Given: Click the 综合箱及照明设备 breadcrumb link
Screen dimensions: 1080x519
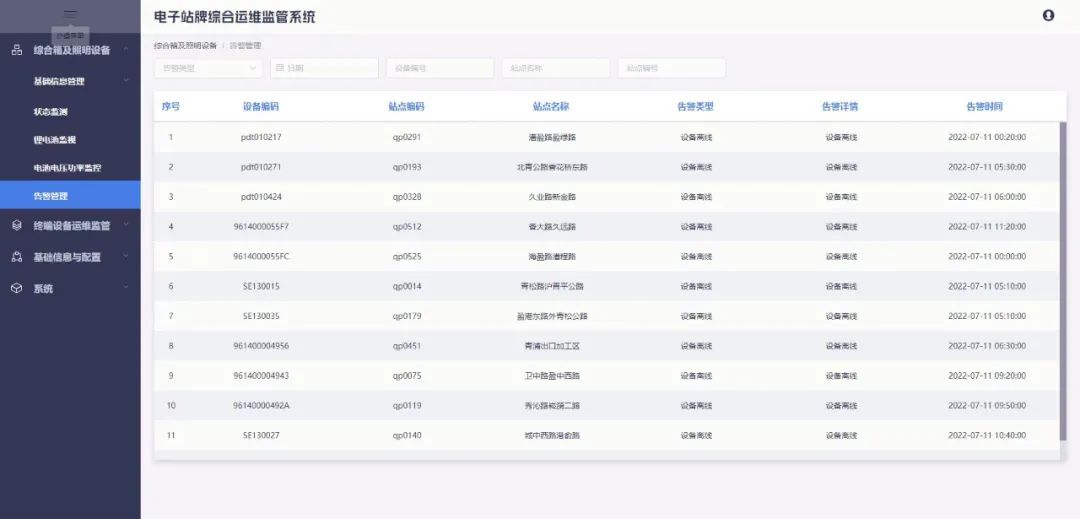Looking at the screenshot, I should [x=184, y=45].
